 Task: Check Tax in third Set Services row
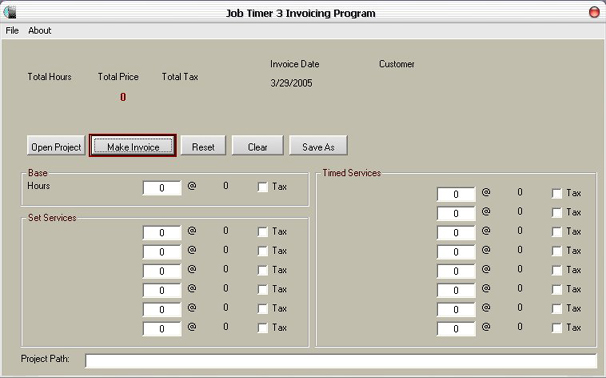point(263,271)
